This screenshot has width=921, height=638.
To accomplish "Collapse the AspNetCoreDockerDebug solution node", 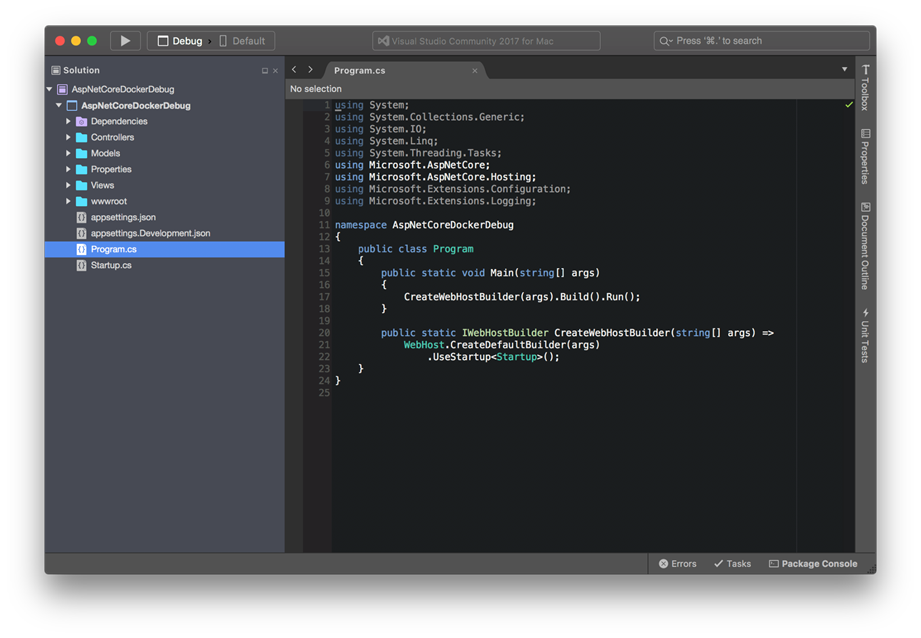I will pos(49,89).
